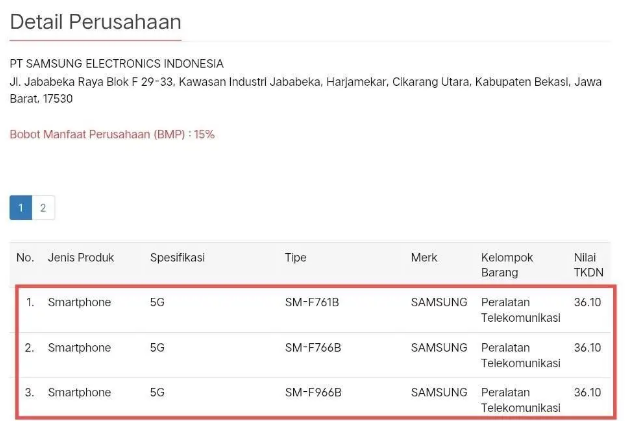629x442 pixels.
Task: Click the 'Jenis Produk' column header
Action: tap(81, 257)
